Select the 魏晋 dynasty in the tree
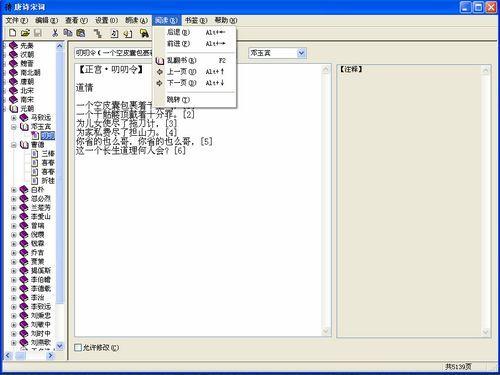The height and width of the screenshot is (375, 500). [27, 63]
